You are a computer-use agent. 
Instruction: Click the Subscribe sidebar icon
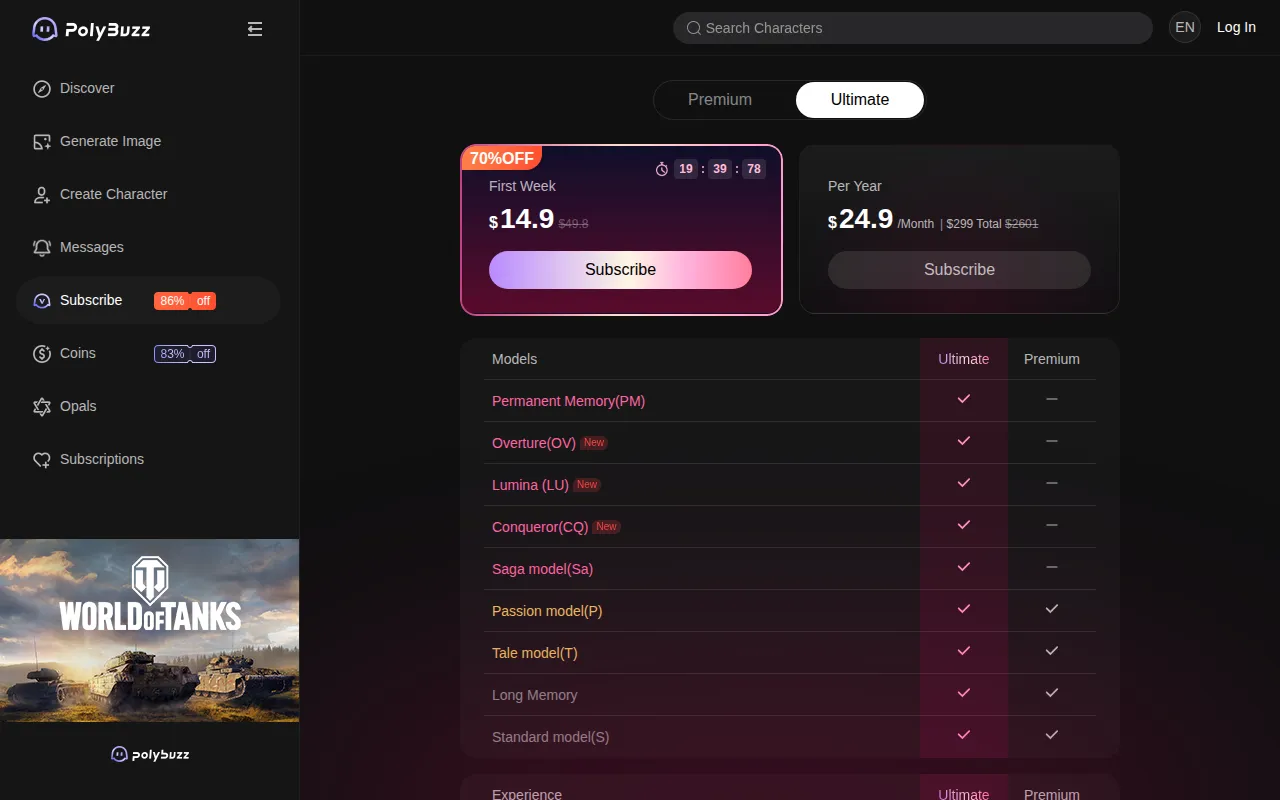(x=42, y=300)
